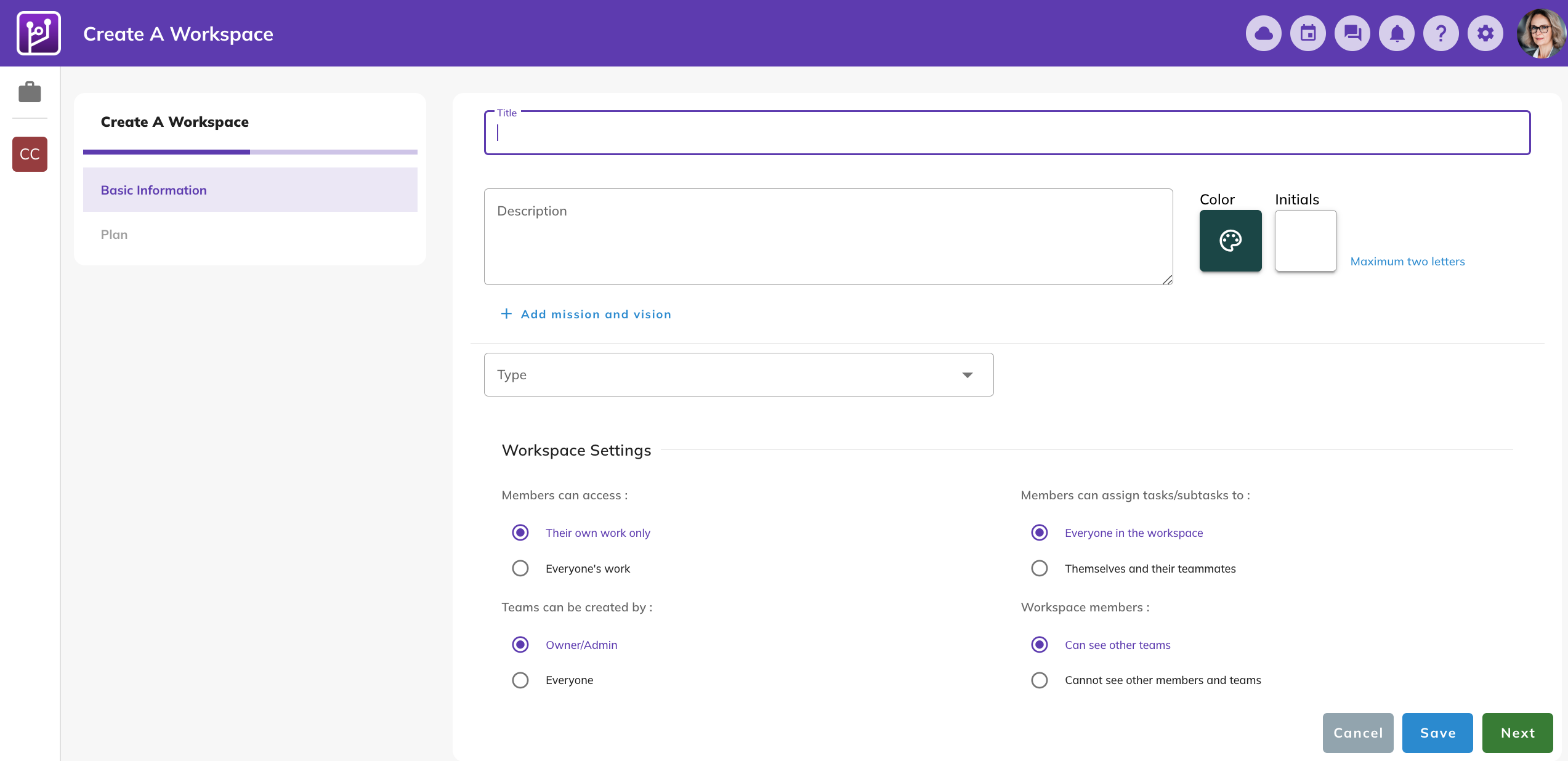
Task: Expand the Type dropdown
Action: [x=738, y=374]
